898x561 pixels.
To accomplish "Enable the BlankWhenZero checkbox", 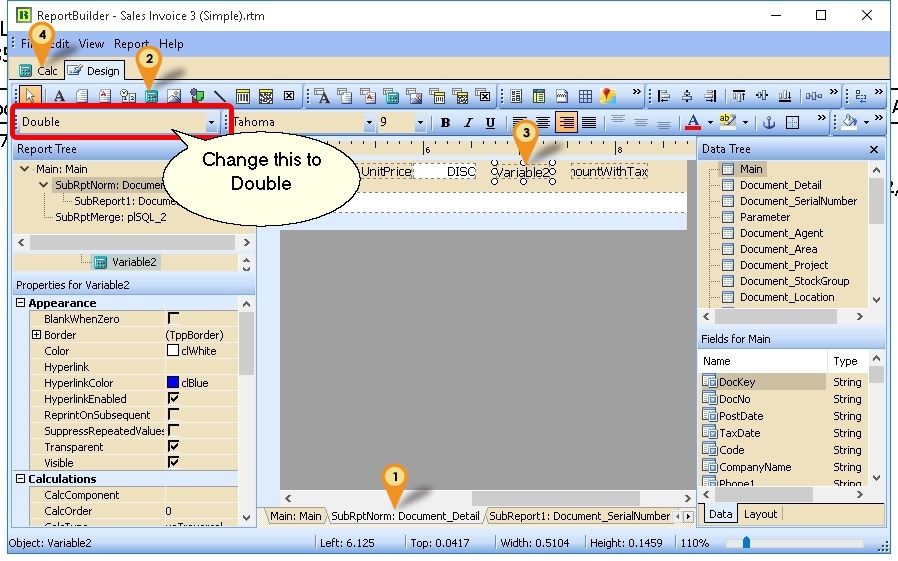I will pyautogui.click(x=173, y=319).
